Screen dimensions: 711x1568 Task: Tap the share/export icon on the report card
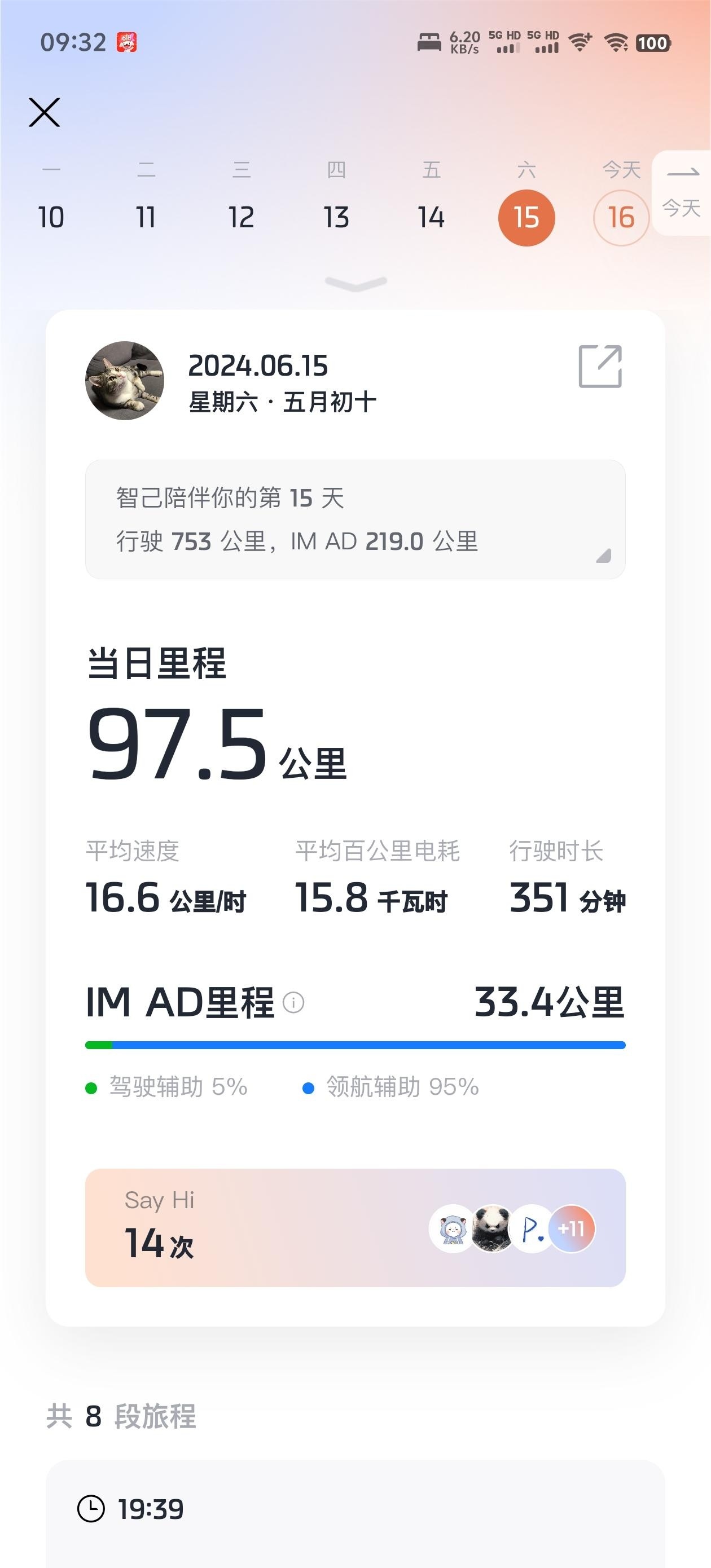600,366
